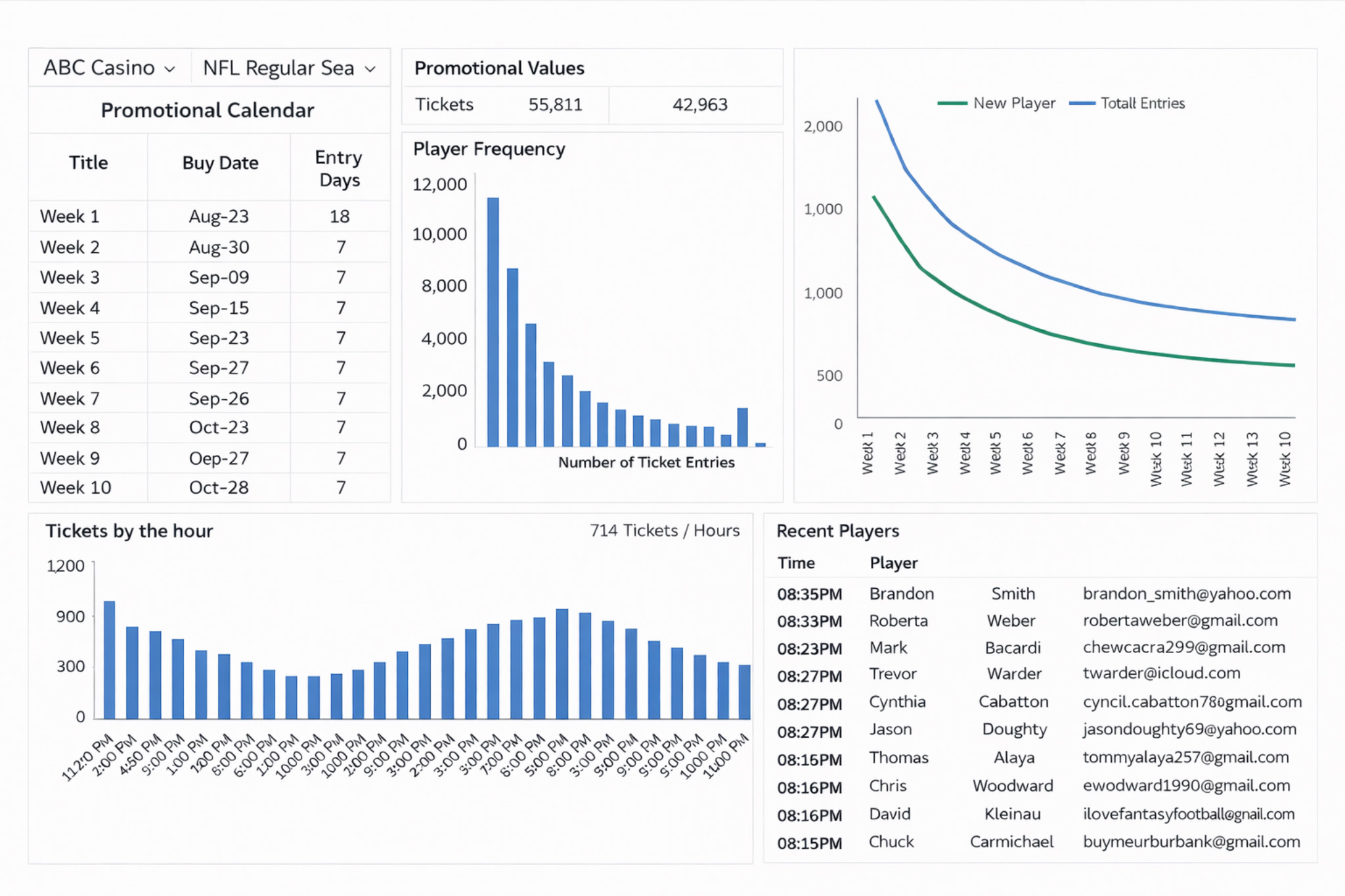This screenshot has height=896, width=1345.
Task: Click the Title column header
Action: click(89, 163)
